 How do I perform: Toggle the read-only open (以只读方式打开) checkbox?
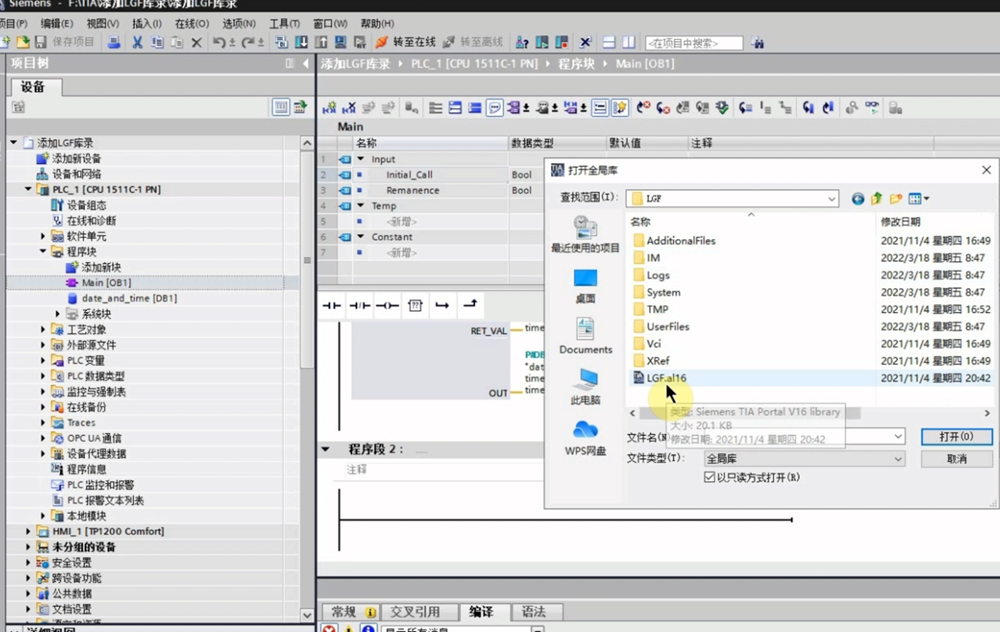coord(710,478)
